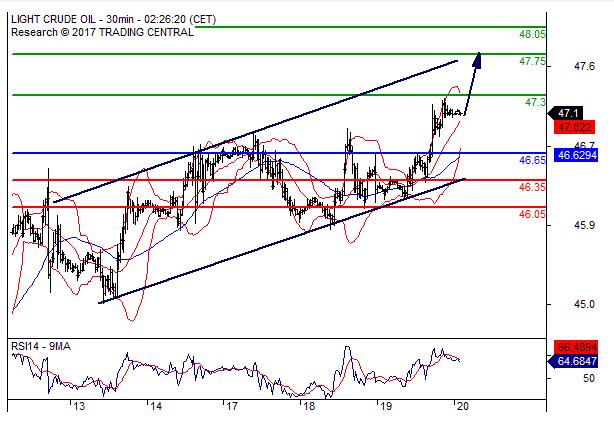Click the RSI axis label 50
The width and height of the screenshot is (614, 424).
(589, 378)
